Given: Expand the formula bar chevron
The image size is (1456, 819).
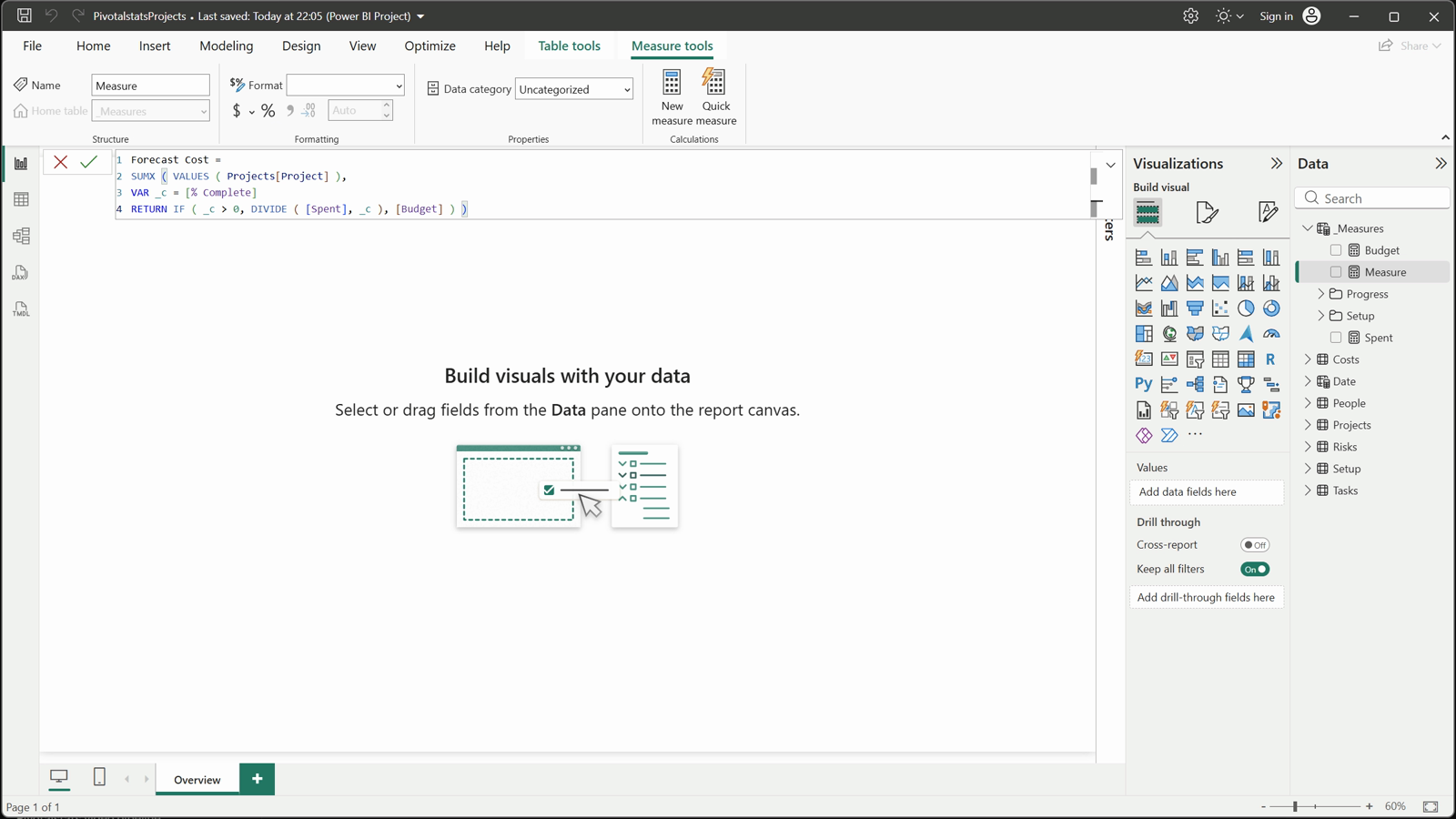Looking at the screenshot, I should pos(1110,165).
